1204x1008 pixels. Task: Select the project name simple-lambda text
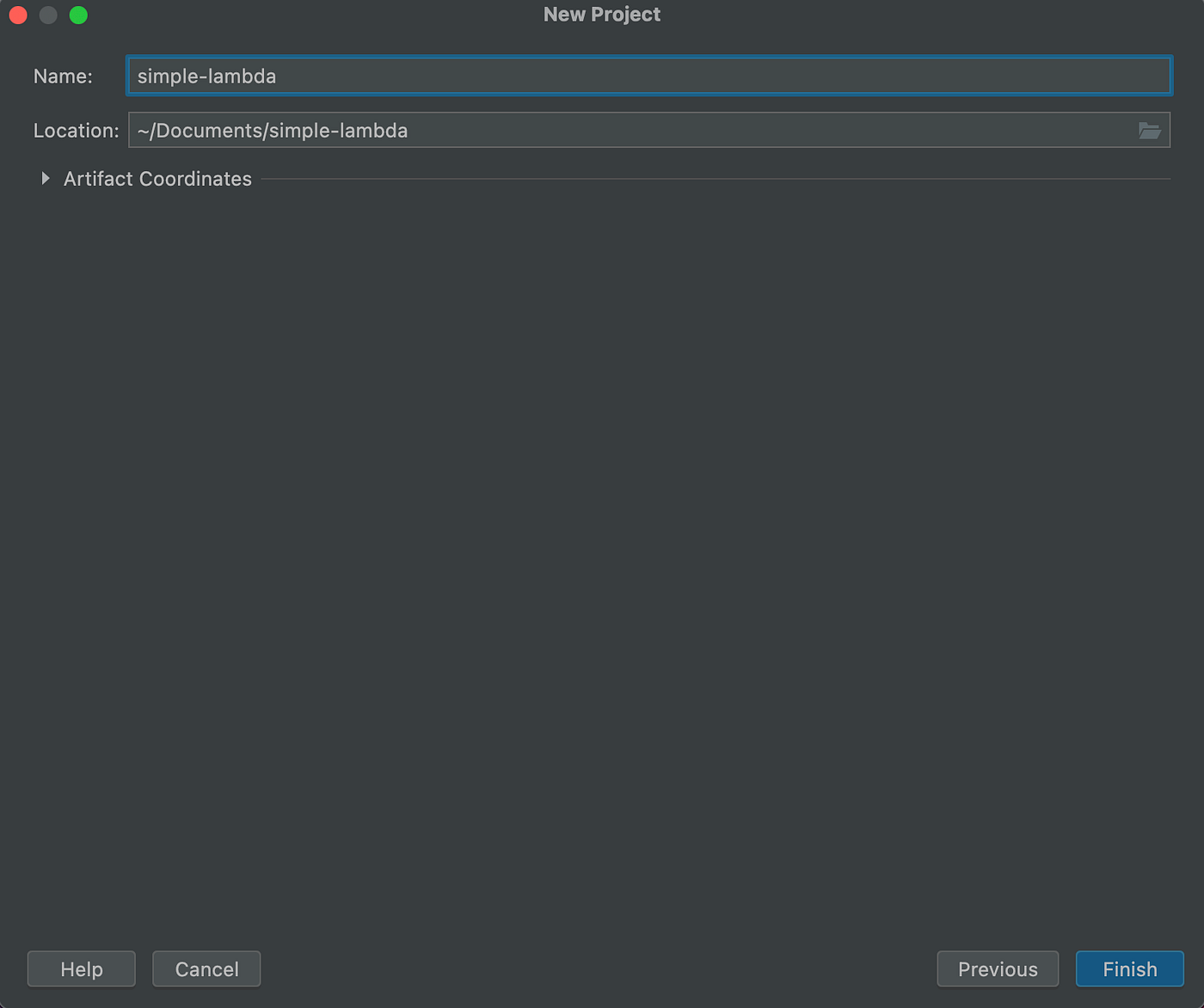[206, 76]
